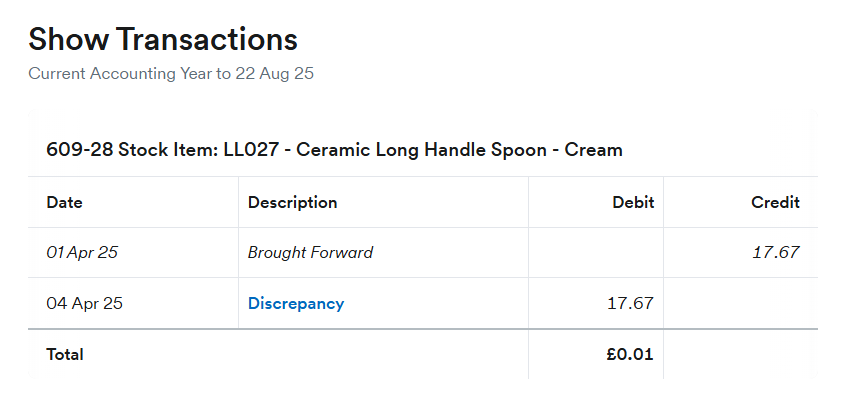Click the empty debit cell for Brought Forward
The width and height of the screenshot is (841, 401).
pyautogui.click(x=595, y=253)
